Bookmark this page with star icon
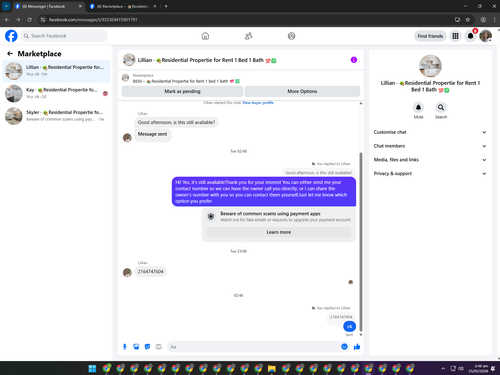This screenshot has height=375, width=500. [468, 20]
